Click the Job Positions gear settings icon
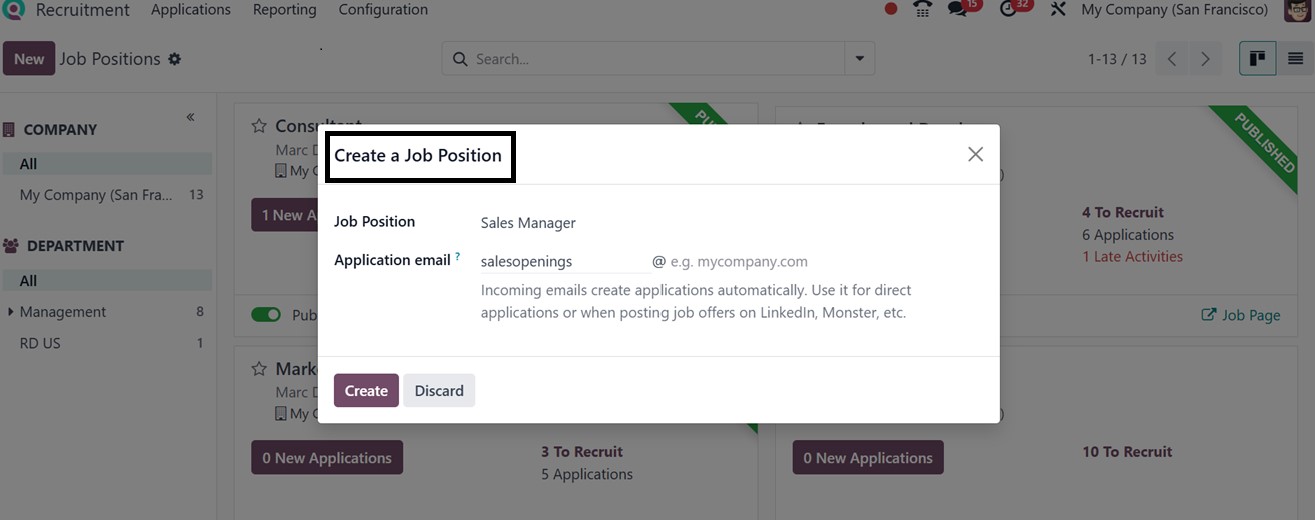 (175, 59)
